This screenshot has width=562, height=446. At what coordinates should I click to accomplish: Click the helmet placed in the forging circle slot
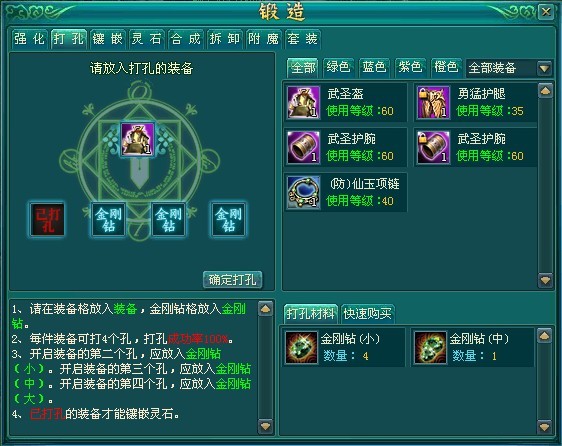[x=138, y=139]
